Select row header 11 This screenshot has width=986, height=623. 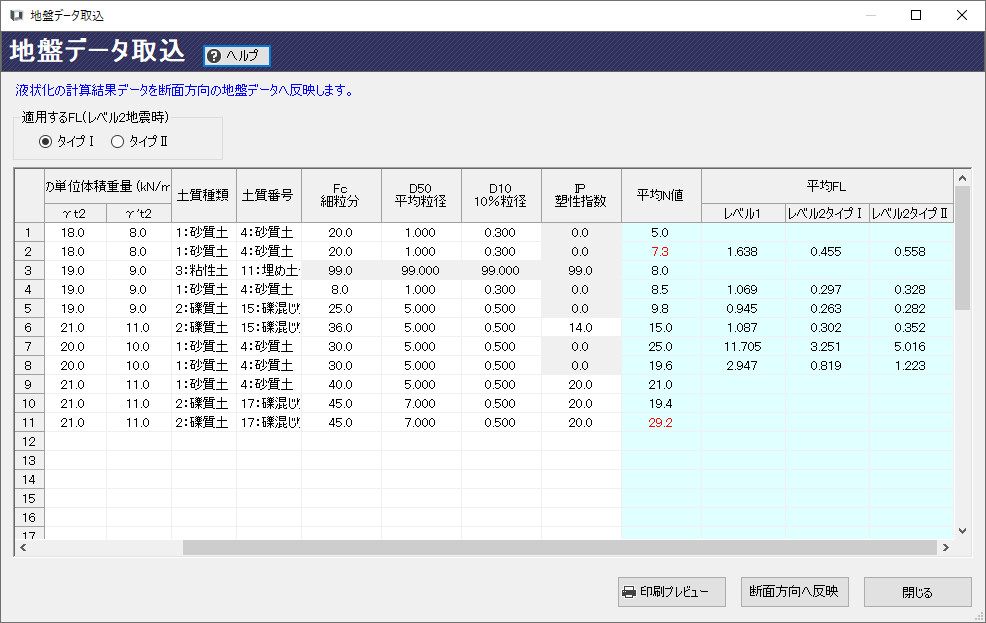29,422
